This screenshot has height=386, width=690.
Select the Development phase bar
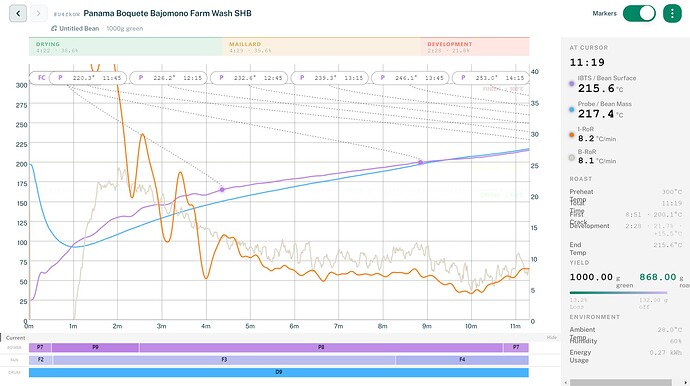click(475, 47)
